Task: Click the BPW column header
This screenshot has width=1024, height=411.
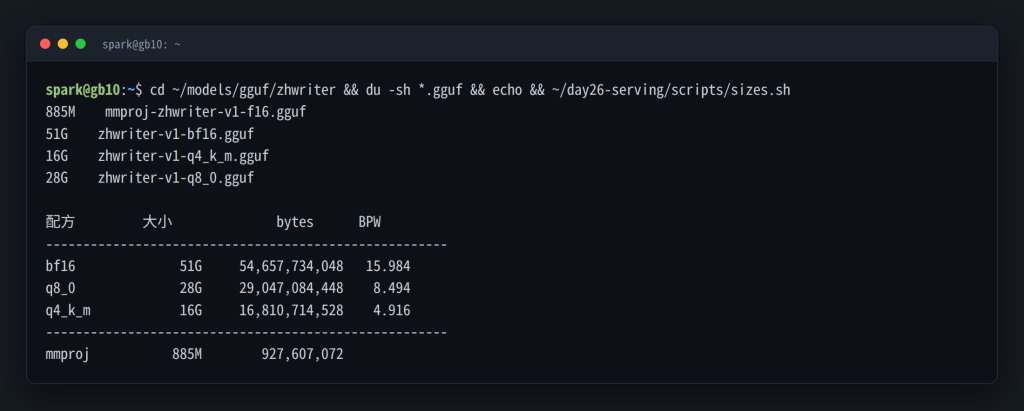Action: [x=370, y=222]
